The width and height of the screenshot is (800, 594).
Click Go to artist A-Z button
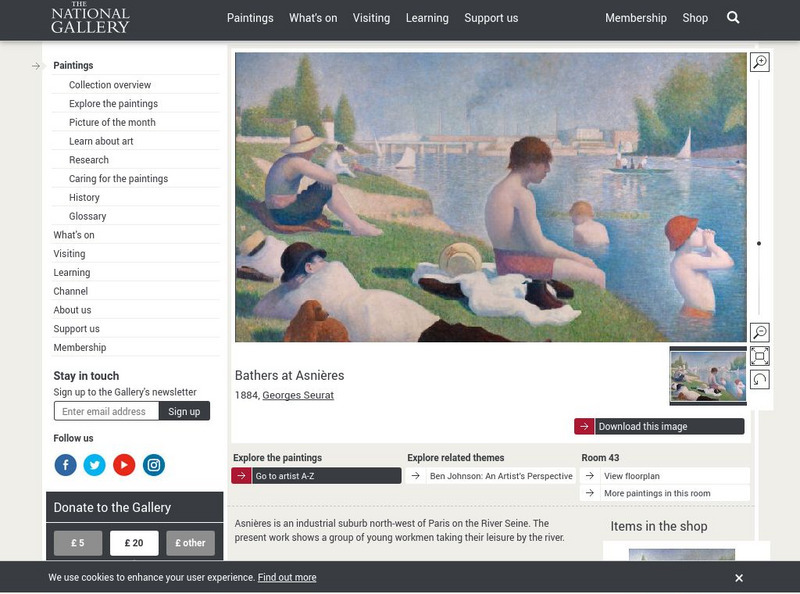(316, 476)
